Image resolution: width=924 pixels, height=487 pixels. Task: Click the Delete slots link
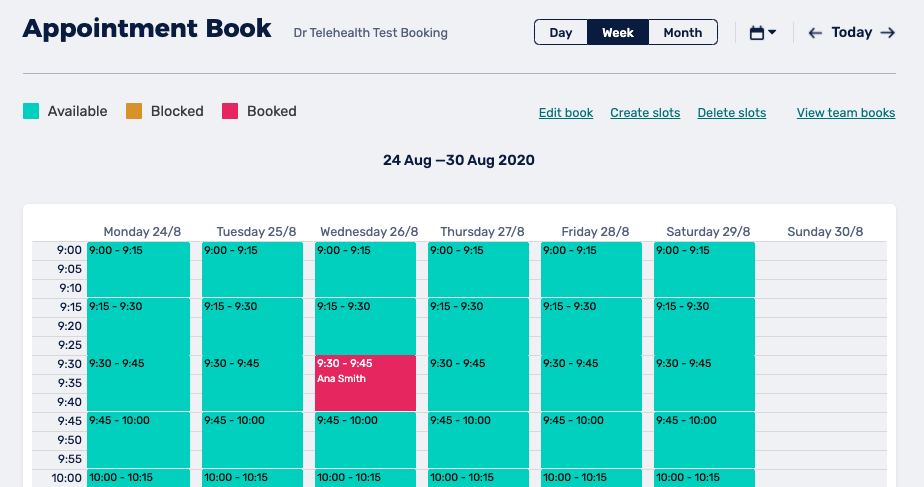pyautogui.click(x=732, y=113)
